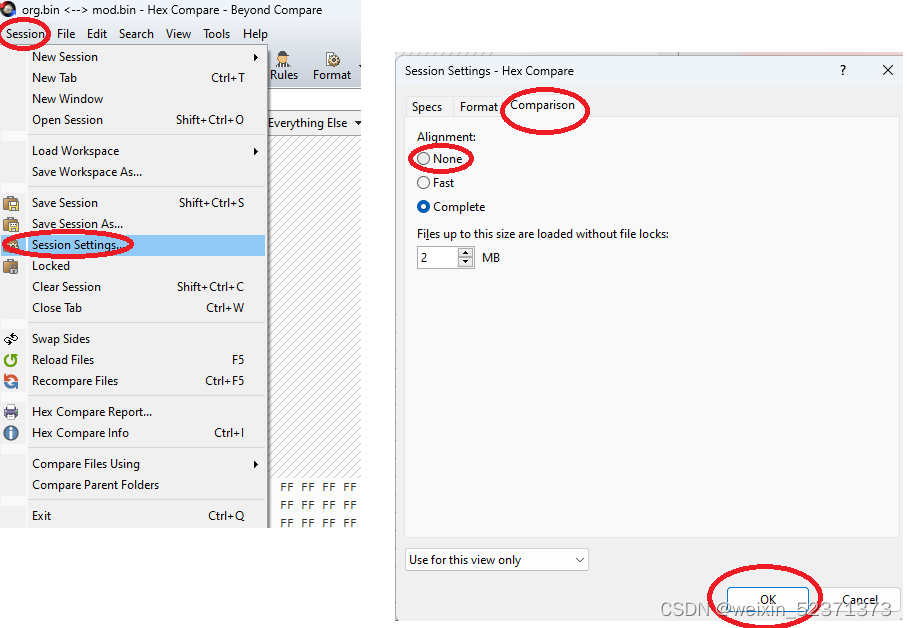This screenshot has width=907, height=628.
Task: Select the None alignment radio button
Action: tap(423, 158)
